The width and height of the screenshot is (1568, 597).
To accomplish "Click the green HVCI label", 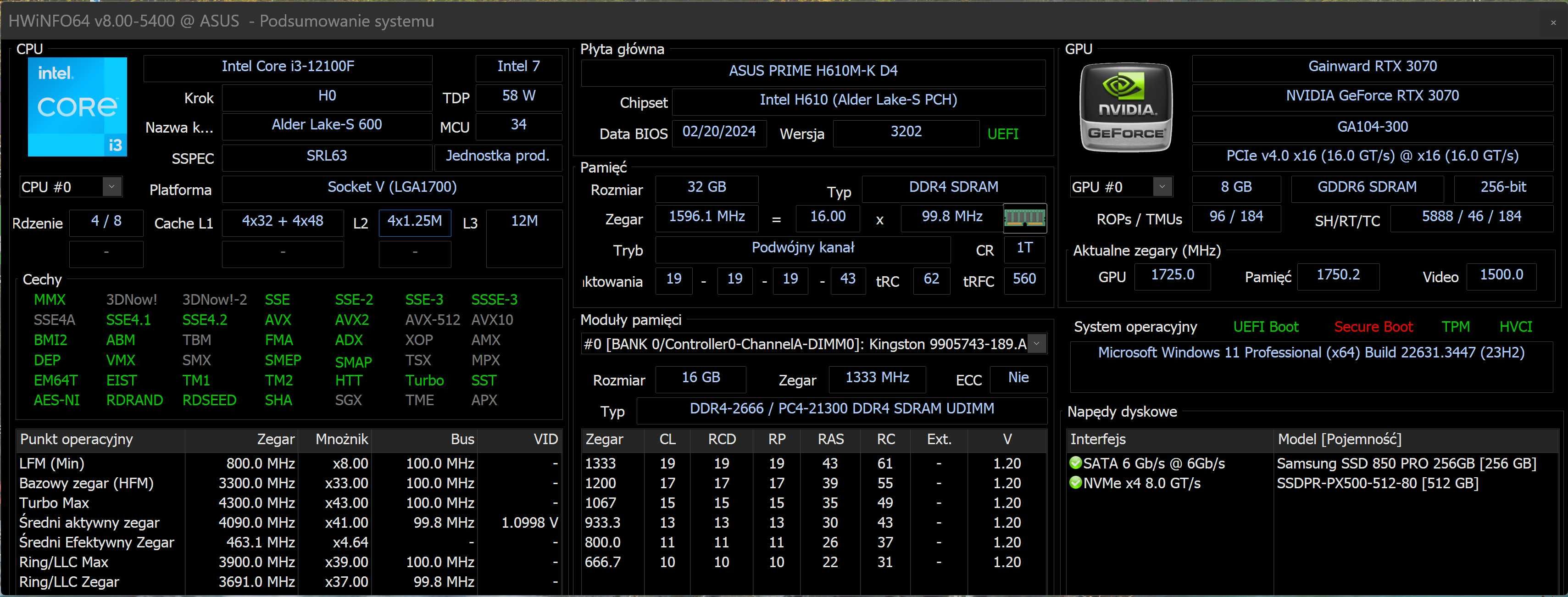I will (x=1516, y=327).
